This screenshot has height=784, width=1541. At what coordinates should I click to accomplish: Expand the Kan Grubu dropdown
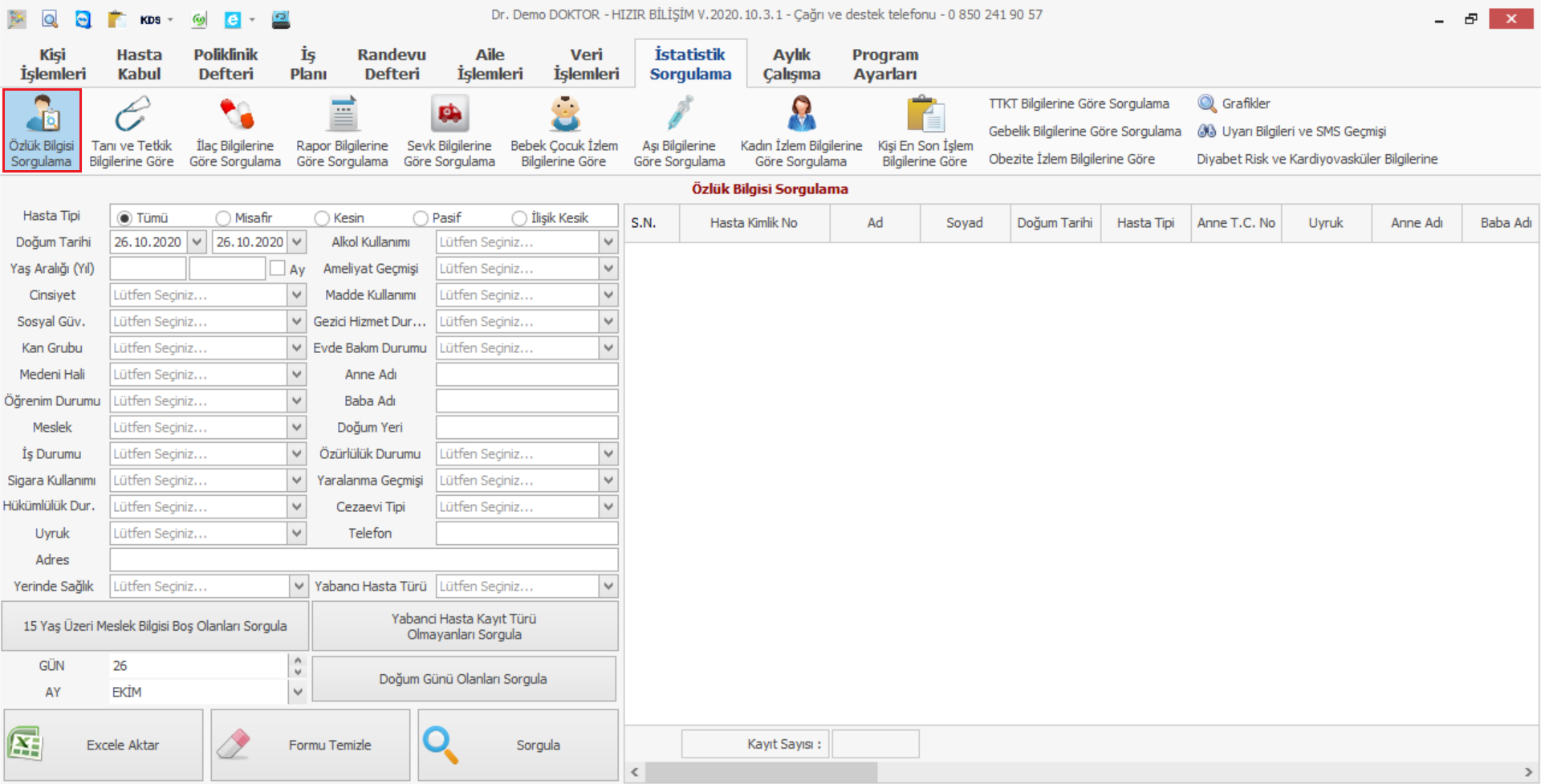pos(297,348)
